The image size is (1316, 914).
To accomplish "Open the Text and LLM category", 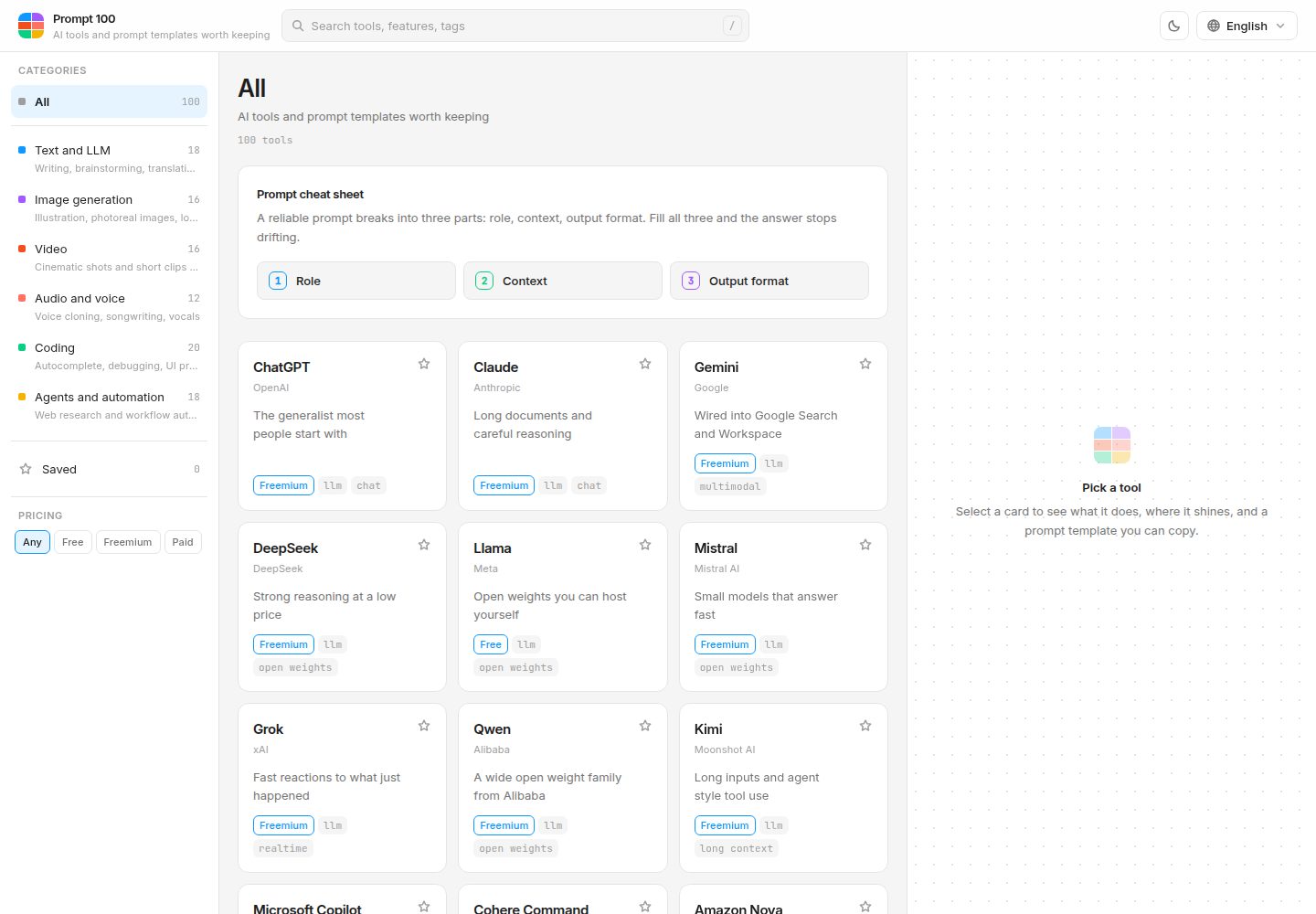I will (109, 158).
